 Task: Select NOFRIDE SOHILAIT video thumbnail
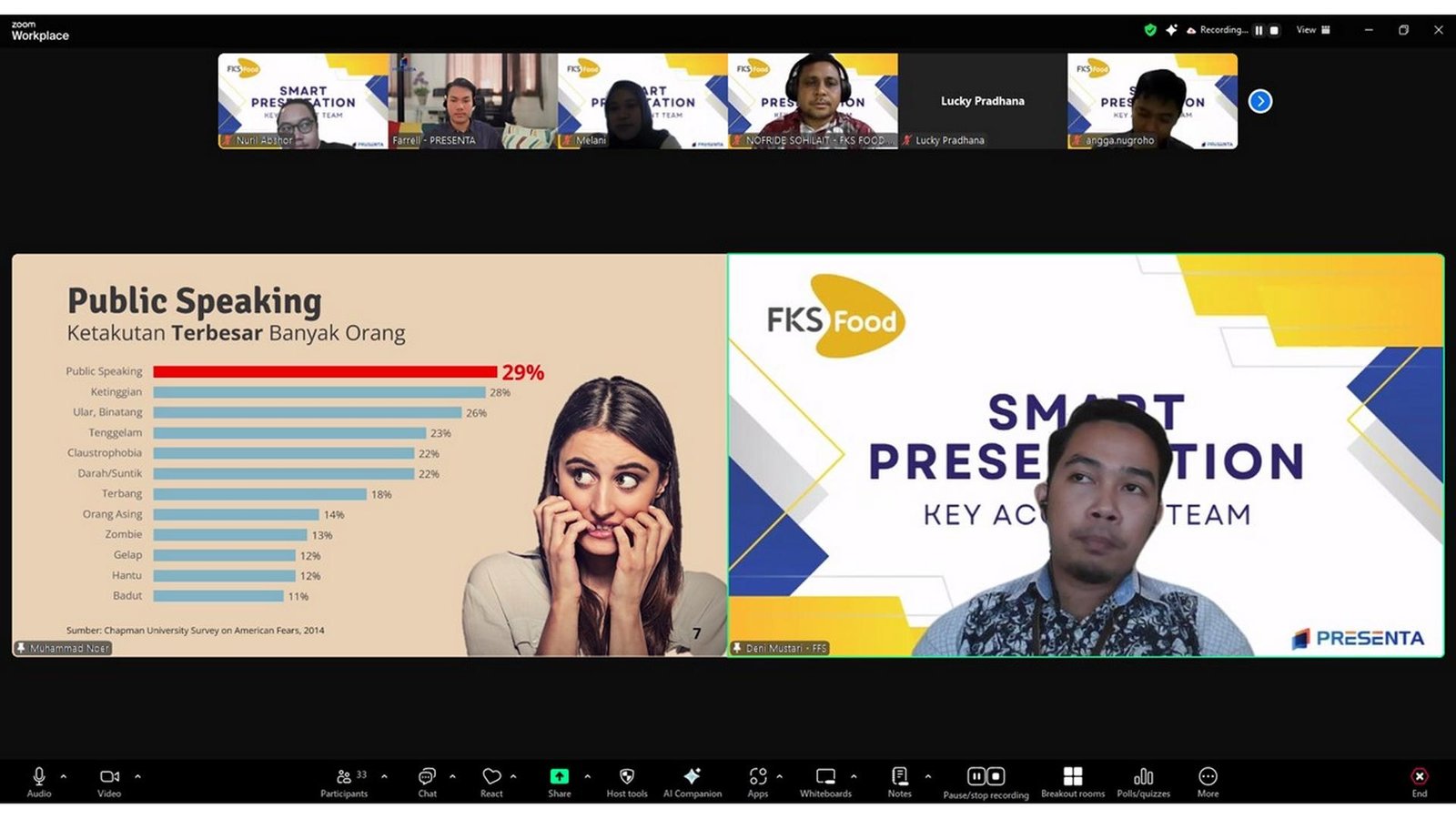click(x=813, y=101)
